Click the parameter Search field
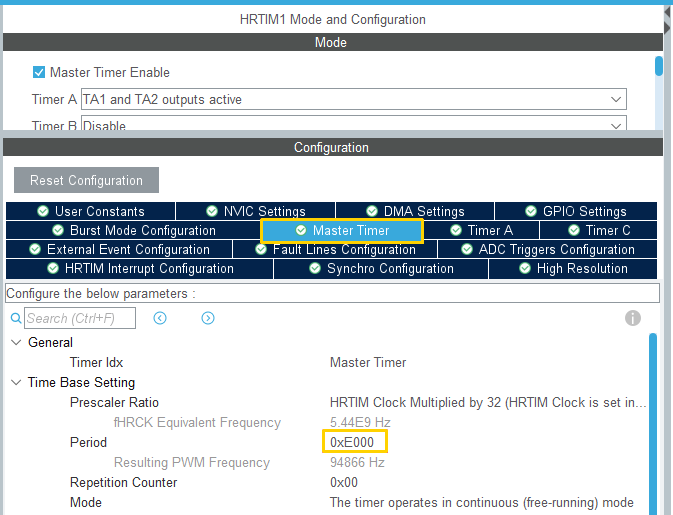This screenshot has width=673, height=515. pyautogui.click(x=80, y=318)
